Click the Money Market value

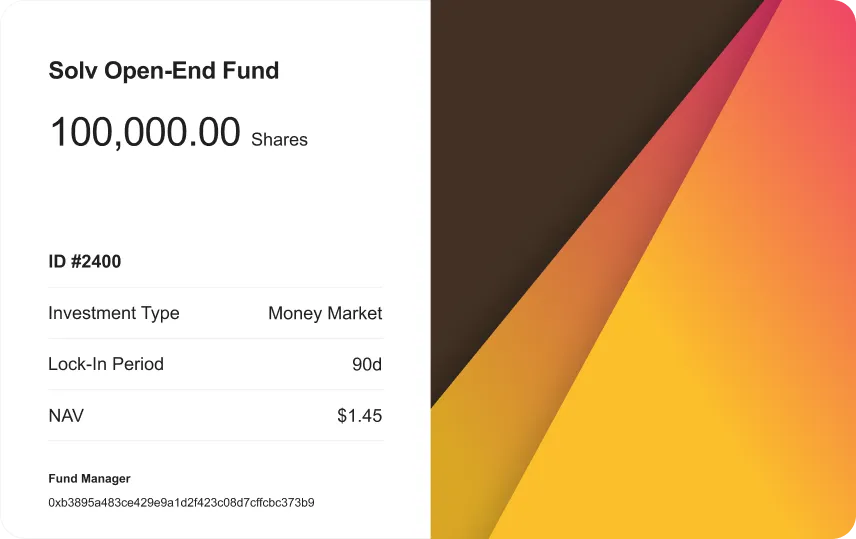pyautogui.click(x=325, y=313)
